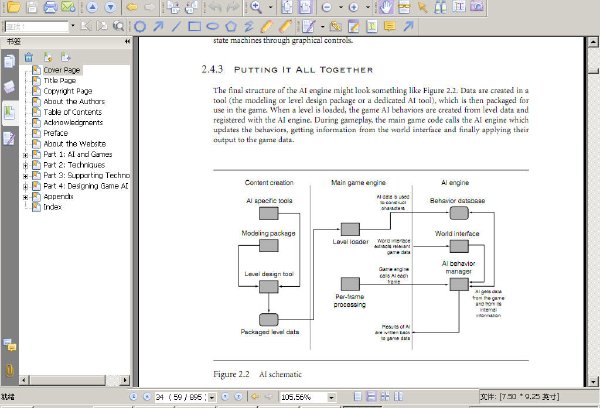Select the zigzag polyline tool

[x=249, y=26]
